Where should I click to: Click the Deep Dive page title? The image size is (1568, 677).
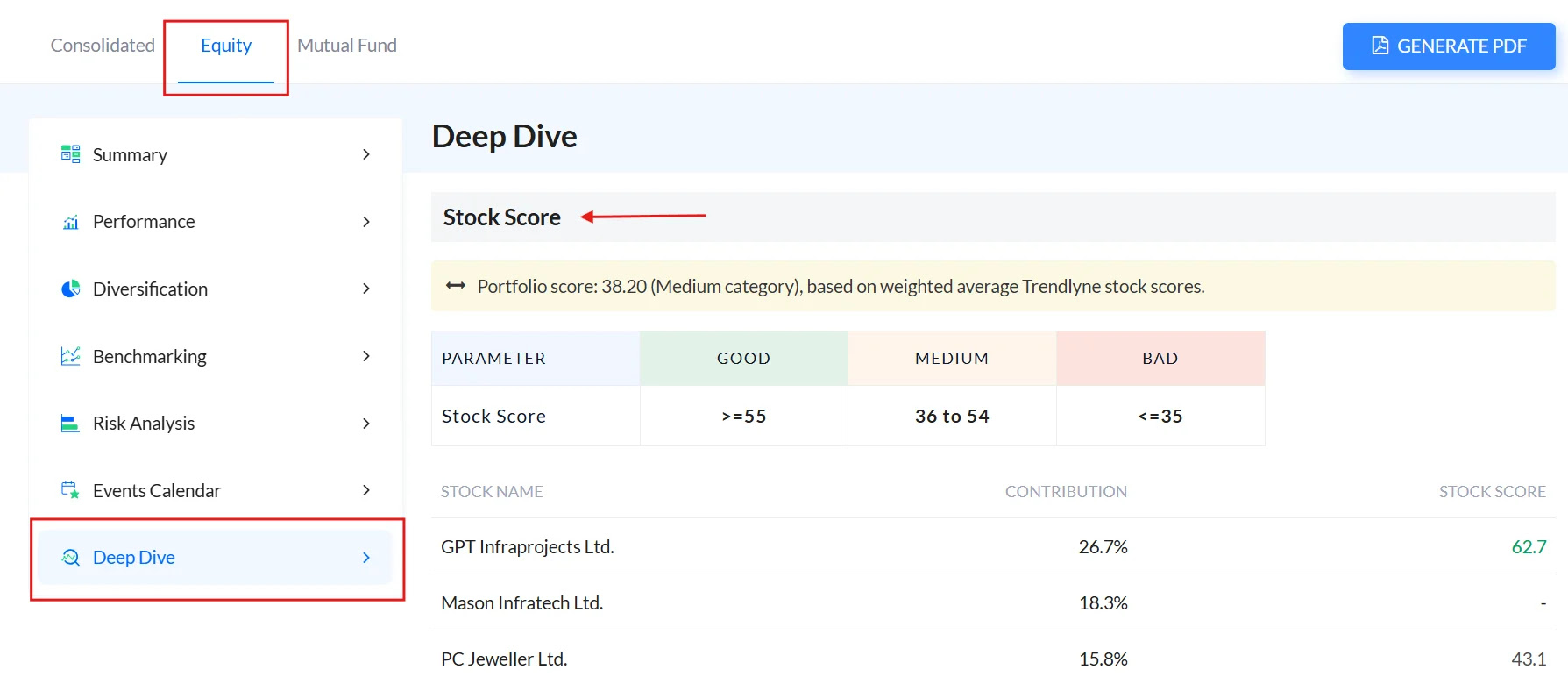point(504,136)
